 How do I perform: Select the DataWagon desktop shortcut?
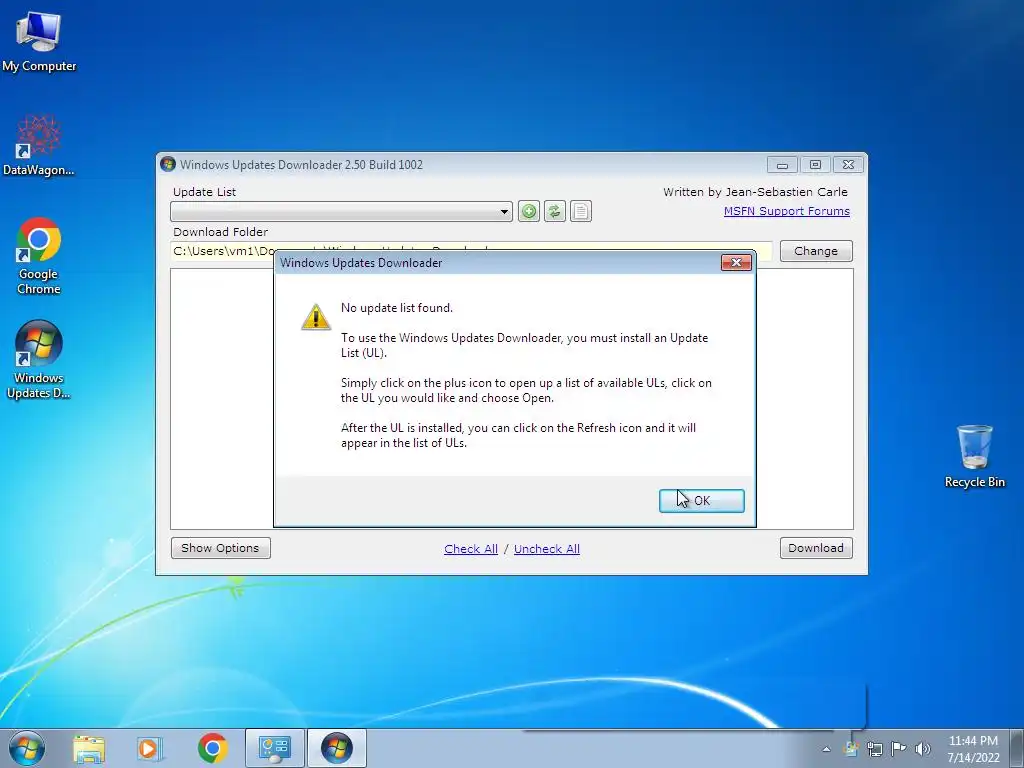click(39, 146)
